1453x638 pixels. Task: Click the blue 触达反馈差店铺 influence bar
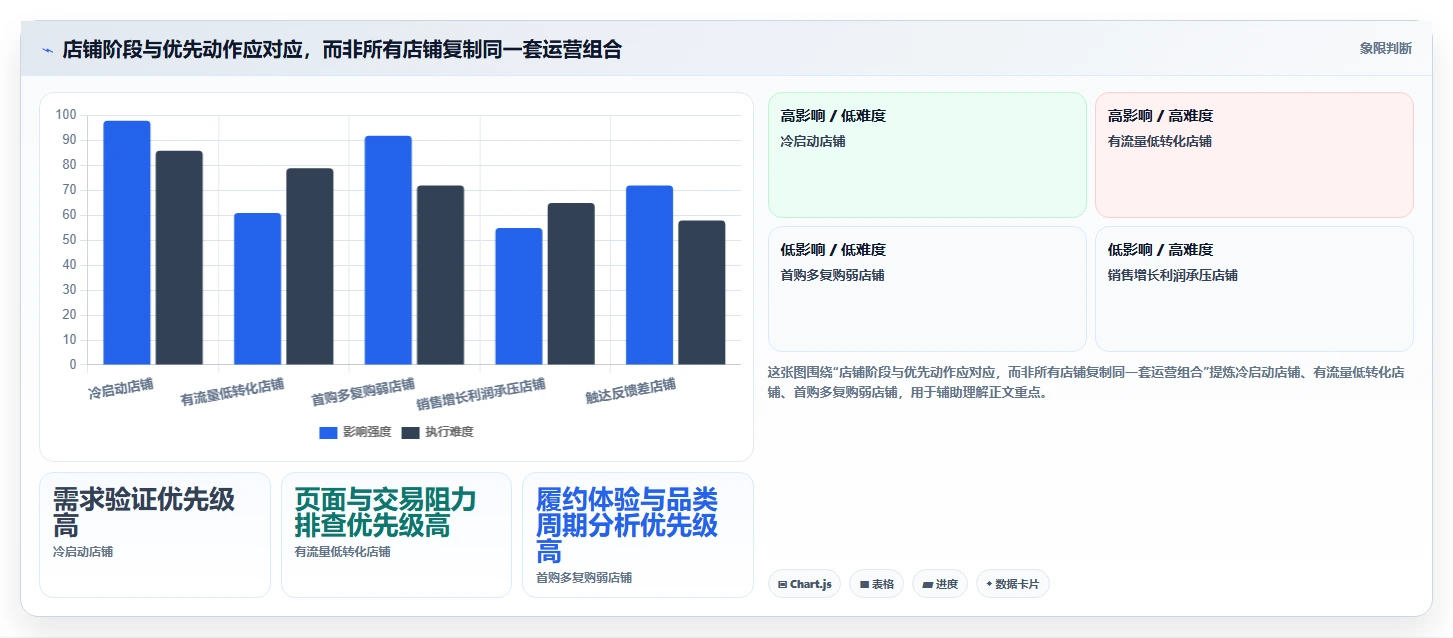coord(649,275)
